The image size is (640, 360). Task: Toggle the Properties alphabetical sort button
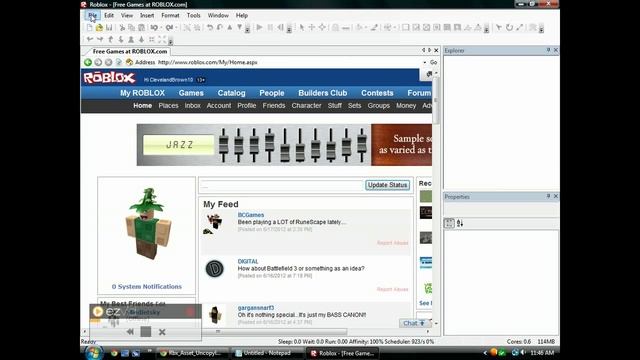(460, 223)
